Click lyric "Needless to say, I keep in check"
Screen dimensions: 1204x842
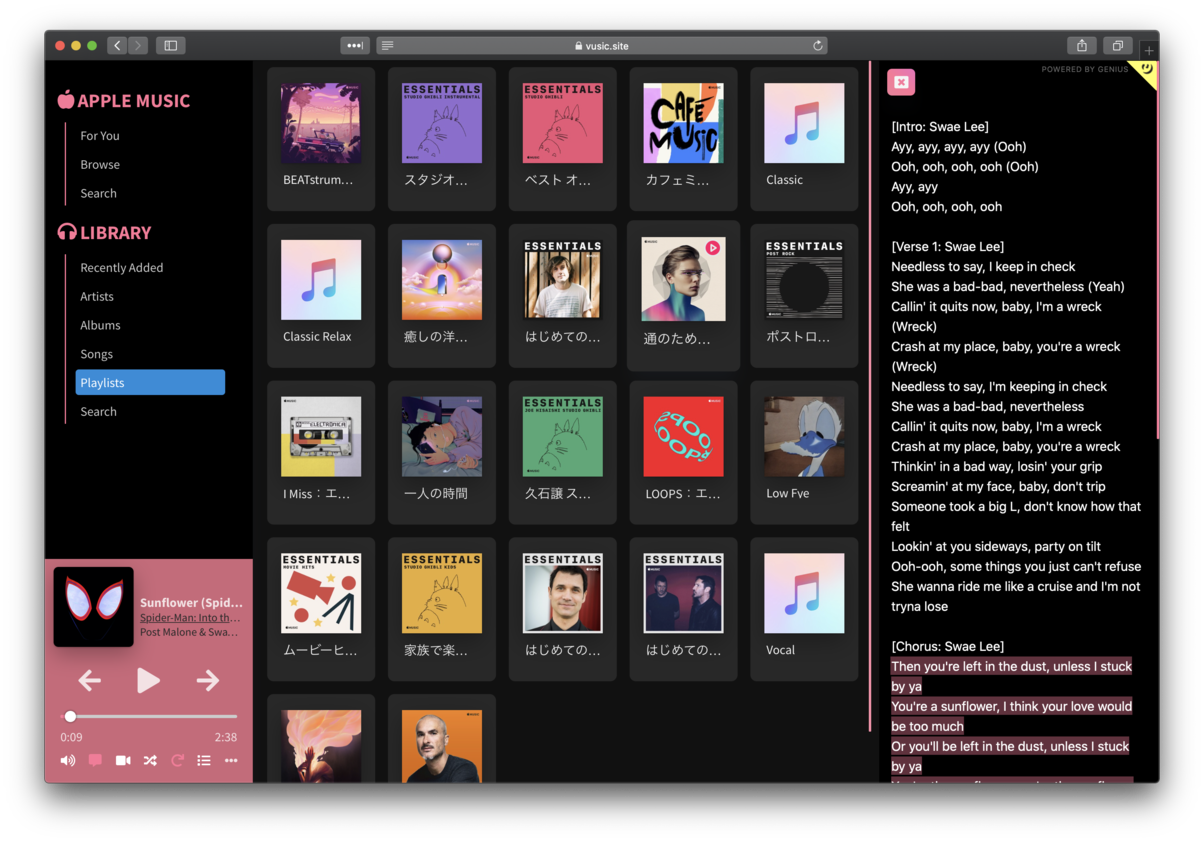tap(983, 266)
